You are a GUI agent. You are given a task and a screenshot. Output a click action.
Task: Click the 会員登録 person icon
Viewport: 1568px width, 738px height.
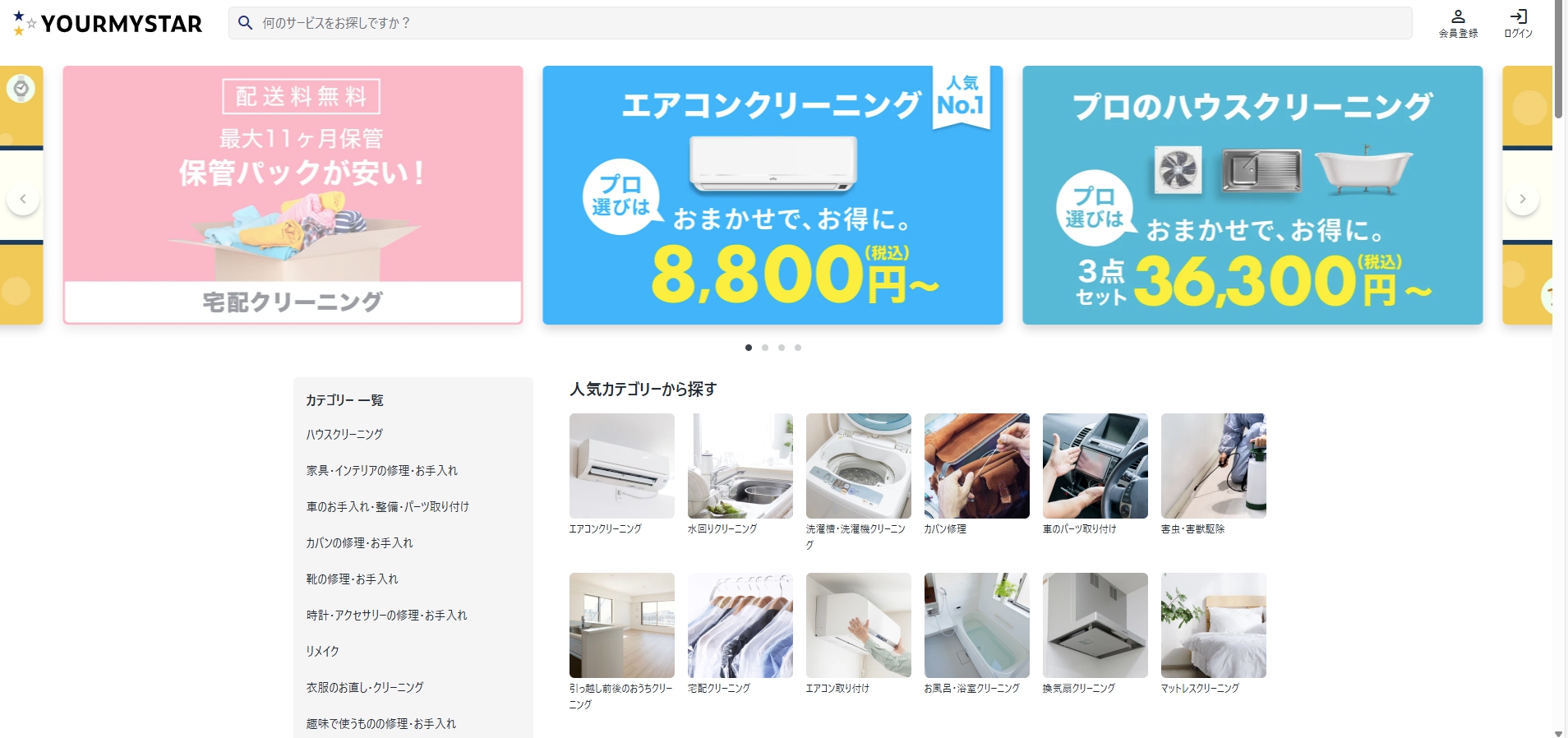click(x=1458, y=16)
